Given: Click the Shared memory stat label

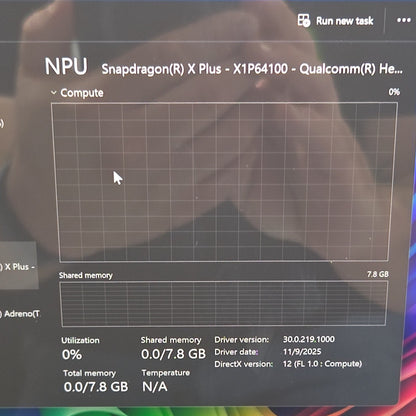Looking at the screenshot, I should tap(171, 340).
